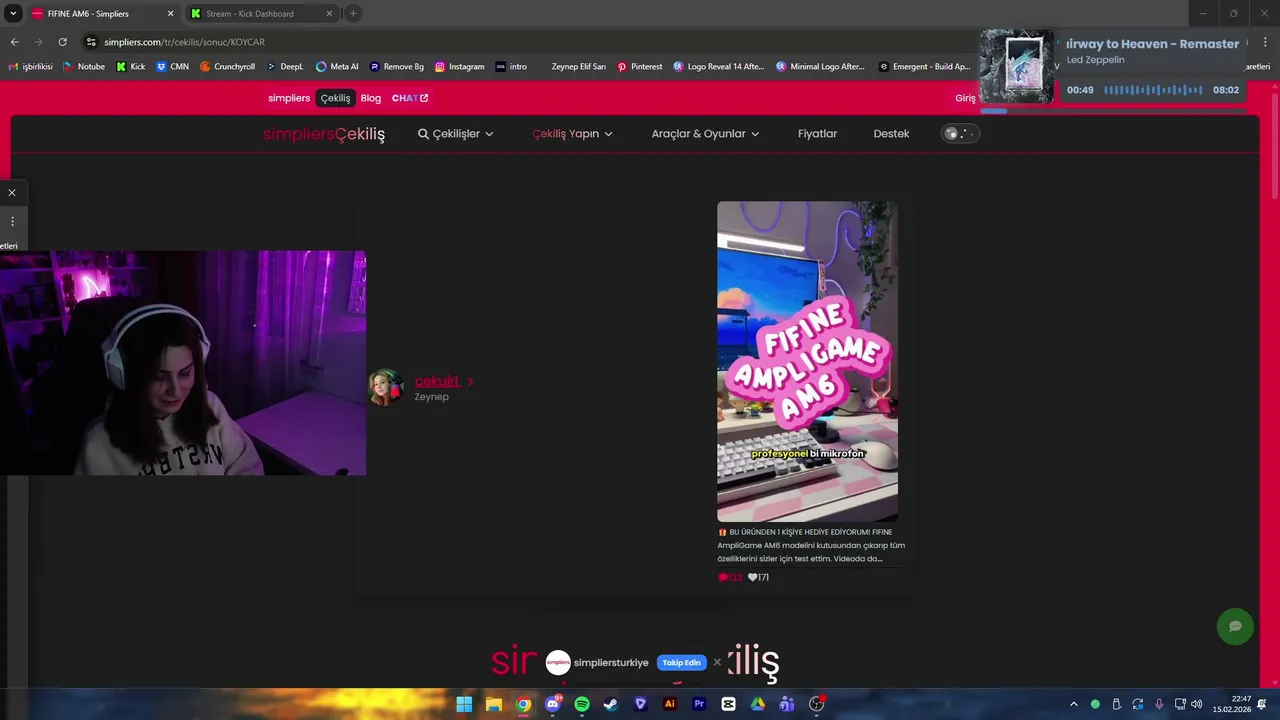Close the left overlay panel
1280x720 pixels.
tap(12, 192)
